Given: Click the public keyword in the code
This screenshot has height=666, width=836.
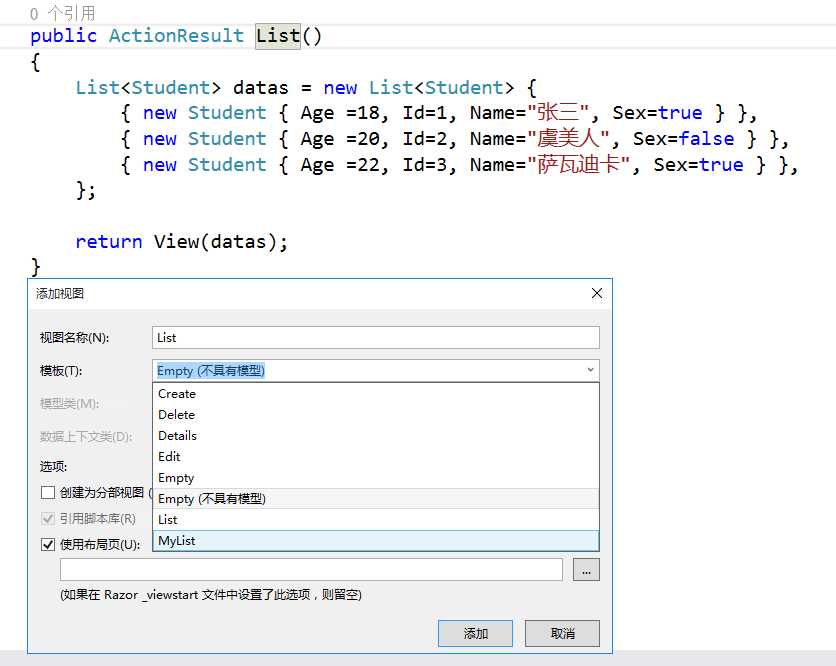Looking at the screenshot, I should pos(63,36).
